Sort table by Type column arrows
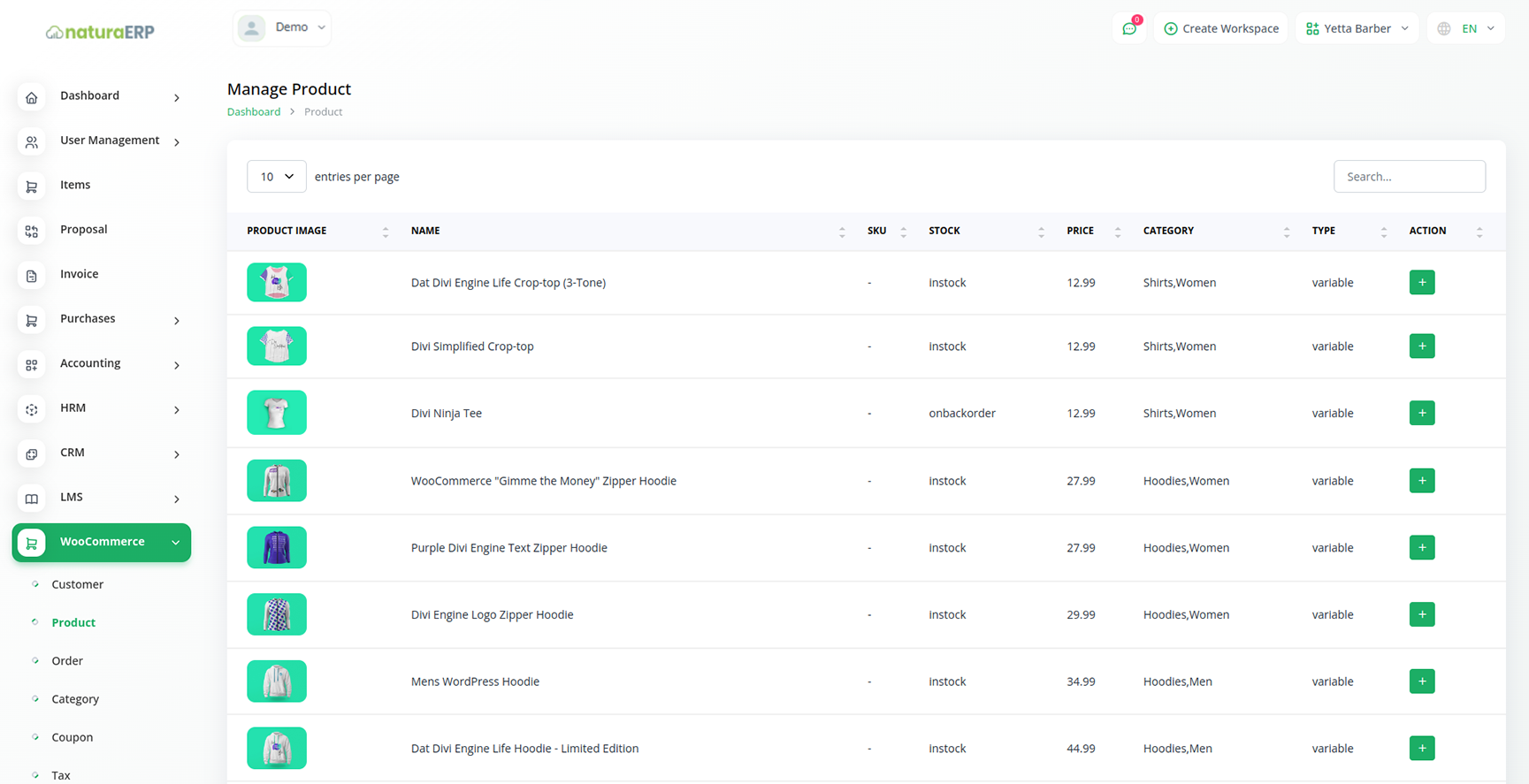 coord(1384,232)
